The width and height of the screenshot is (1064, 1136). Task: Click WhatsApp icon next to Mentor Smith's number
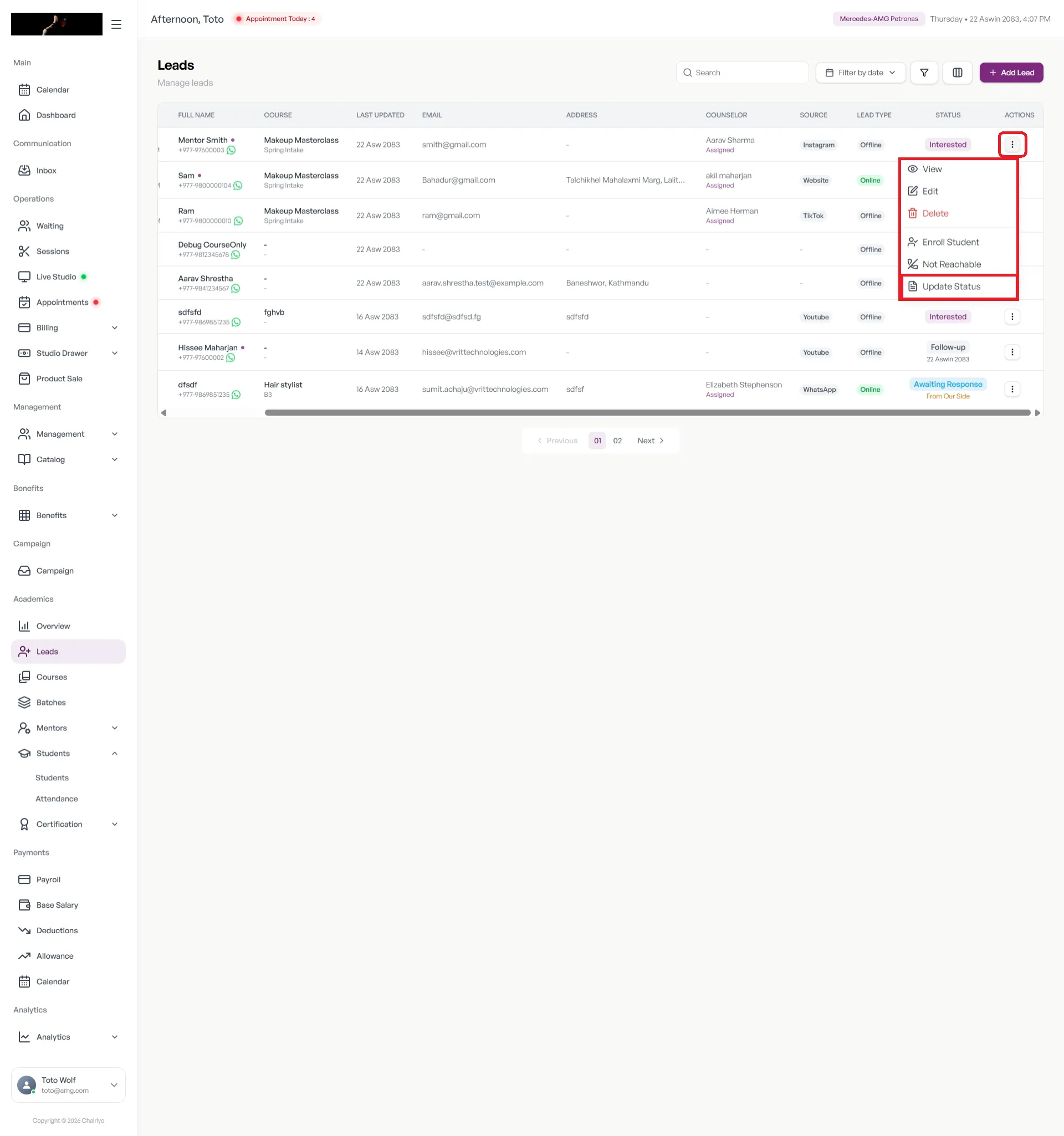point(231,150)
